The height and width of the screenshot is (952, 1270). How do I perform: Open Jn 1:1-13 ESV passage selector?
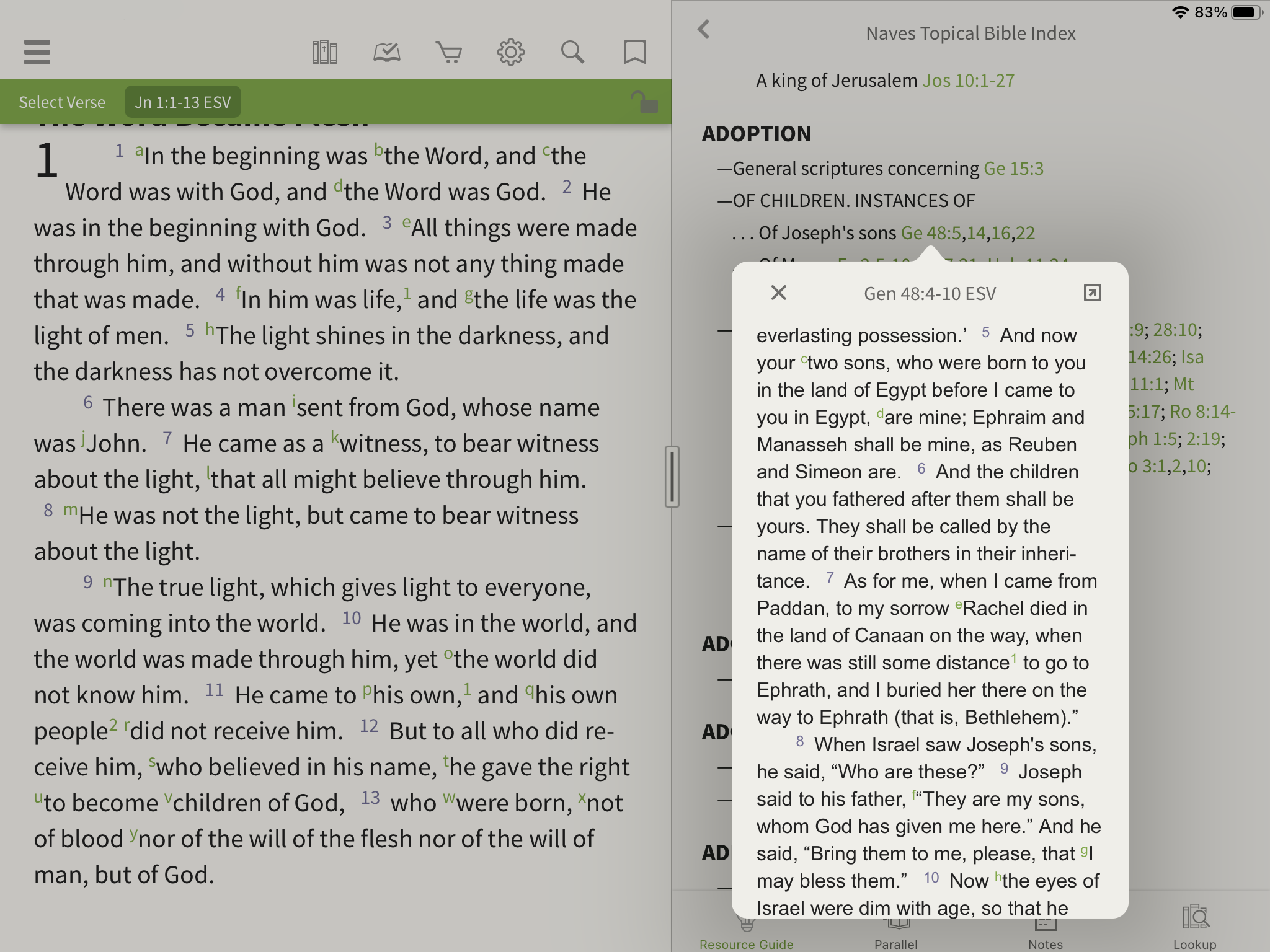[x=183, y=102]
